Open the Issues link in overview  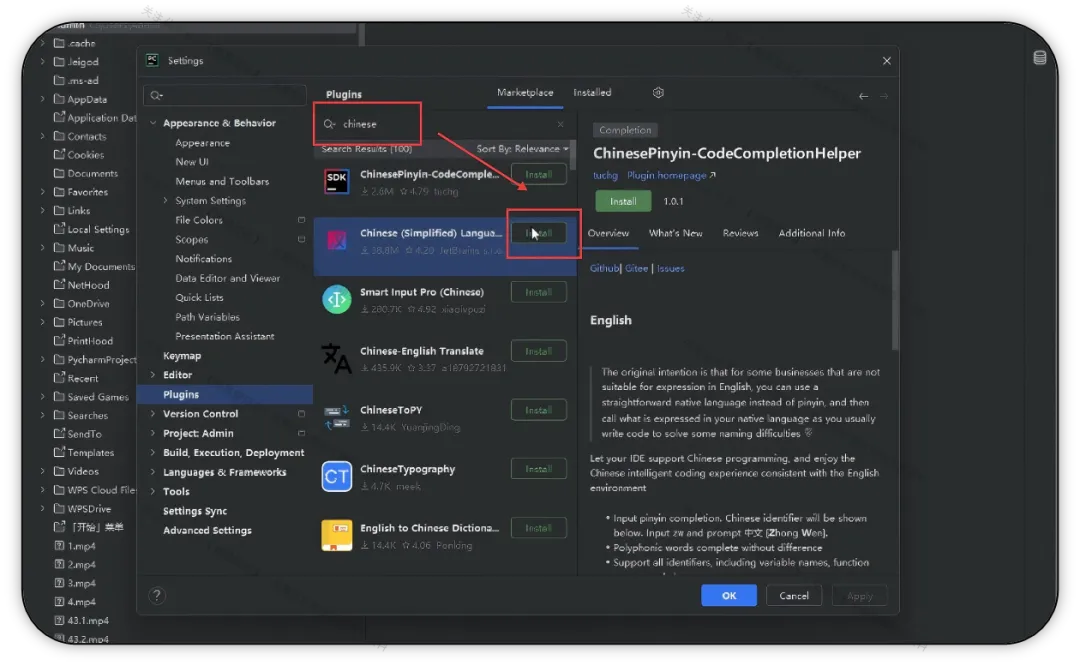pyautogui.click(x=670, y=269)
